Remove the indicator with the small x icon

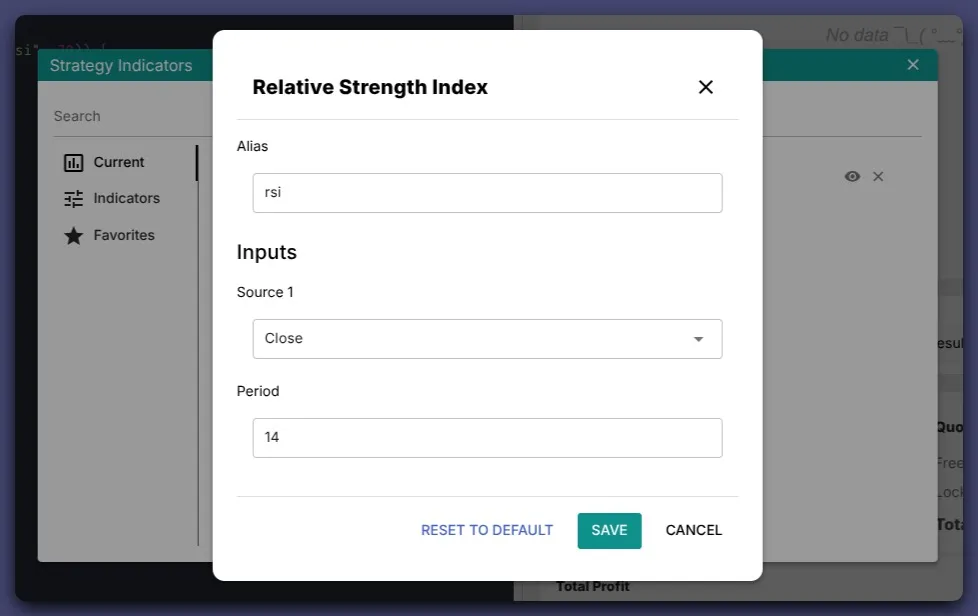pyautogui.click(x=878, y=176)
